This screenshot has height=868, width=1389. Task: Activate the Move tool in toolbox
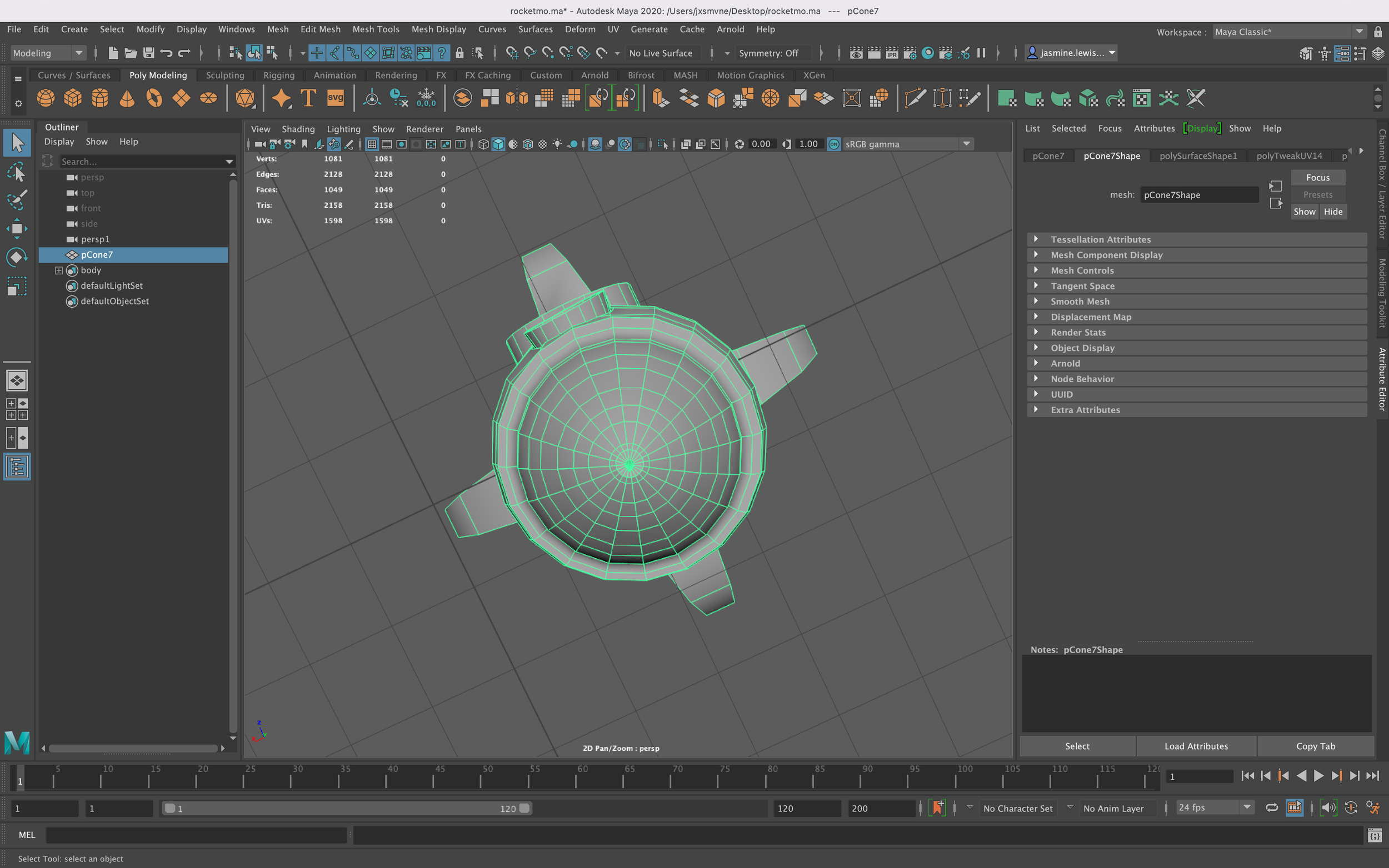17,228
